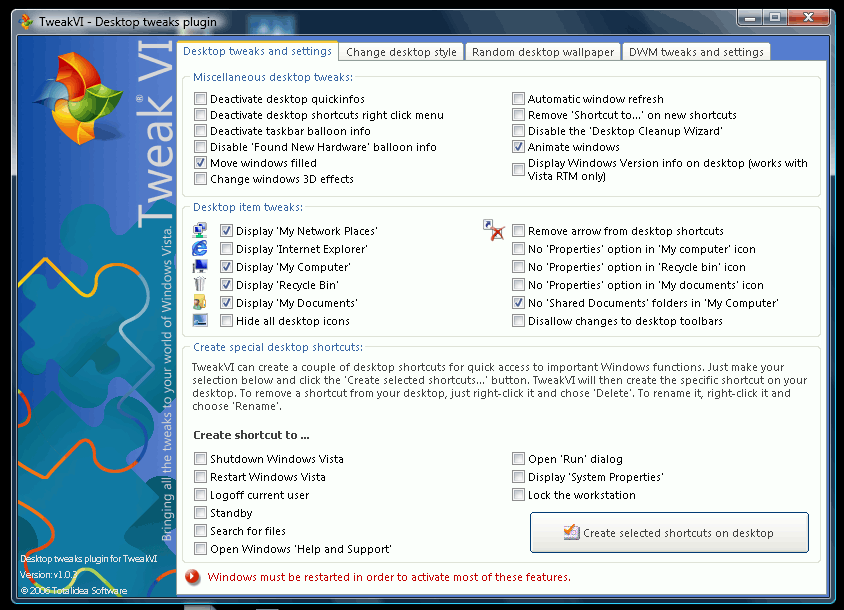Select Search for files shortcut
This screenshot has height=610, width=844.
pyautogui.click(x=200, y=531)
